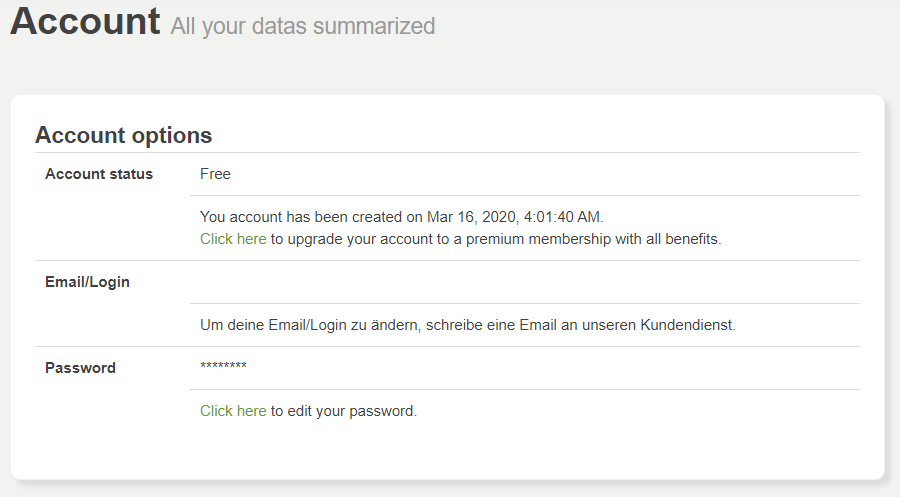Viewport: 900px width, 497px height.
Task: Click the "to edit your password" text
Action: pos(343,411)
